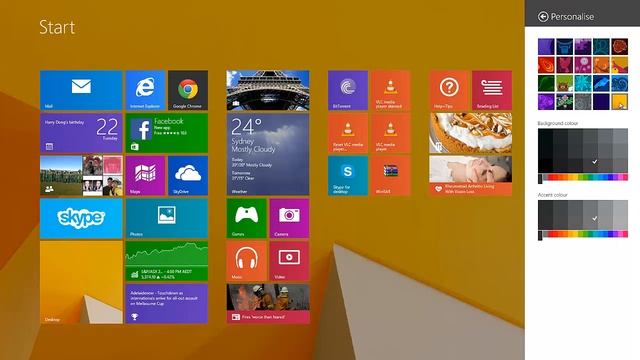The width and height of the screenshot is (640, 360).
Task: Open the Video tile
Action: pyautogui.click(x=289, y=261)
